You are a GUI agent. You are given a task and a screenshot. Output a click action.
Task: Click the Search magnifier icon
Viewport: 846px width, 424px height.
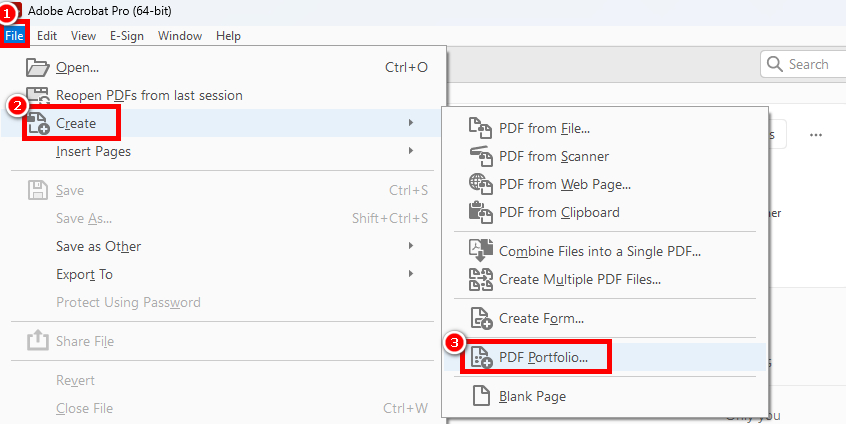pos(774,64)
